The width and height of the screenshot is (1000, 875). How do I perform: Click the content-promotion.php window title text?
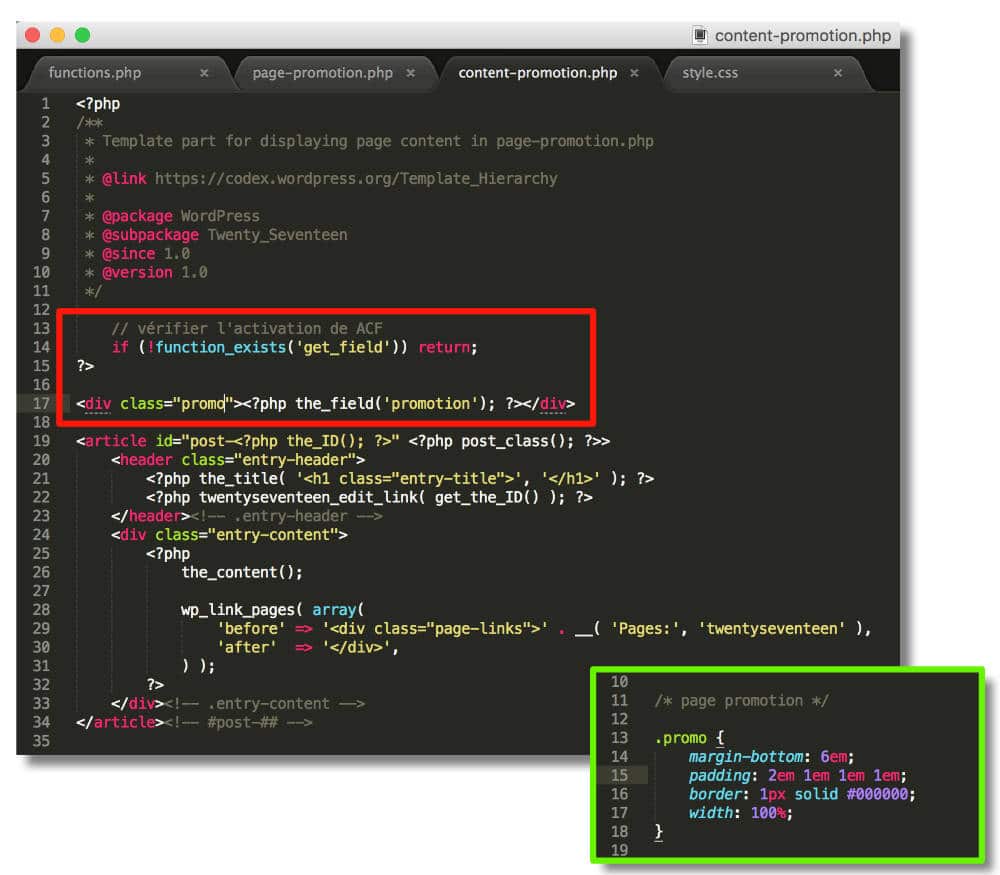tap(802, 35)
